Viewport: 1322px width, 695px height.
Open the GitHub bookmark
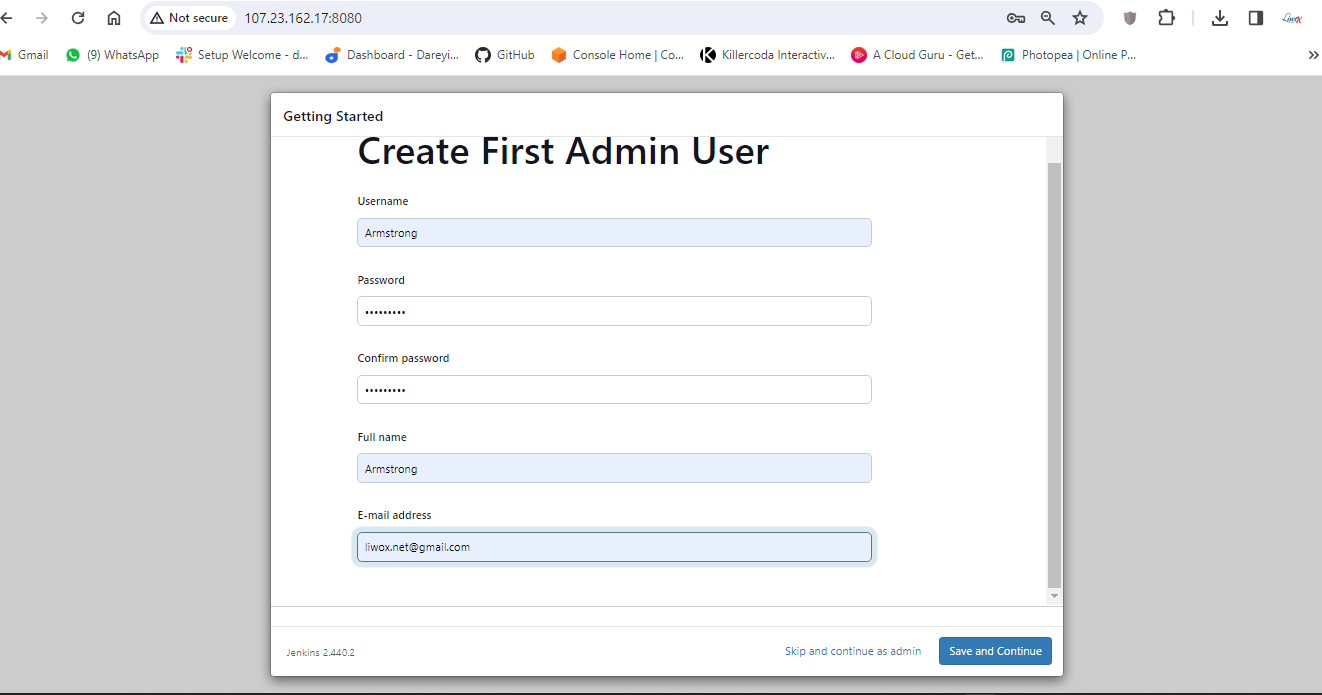pos(505,55)
